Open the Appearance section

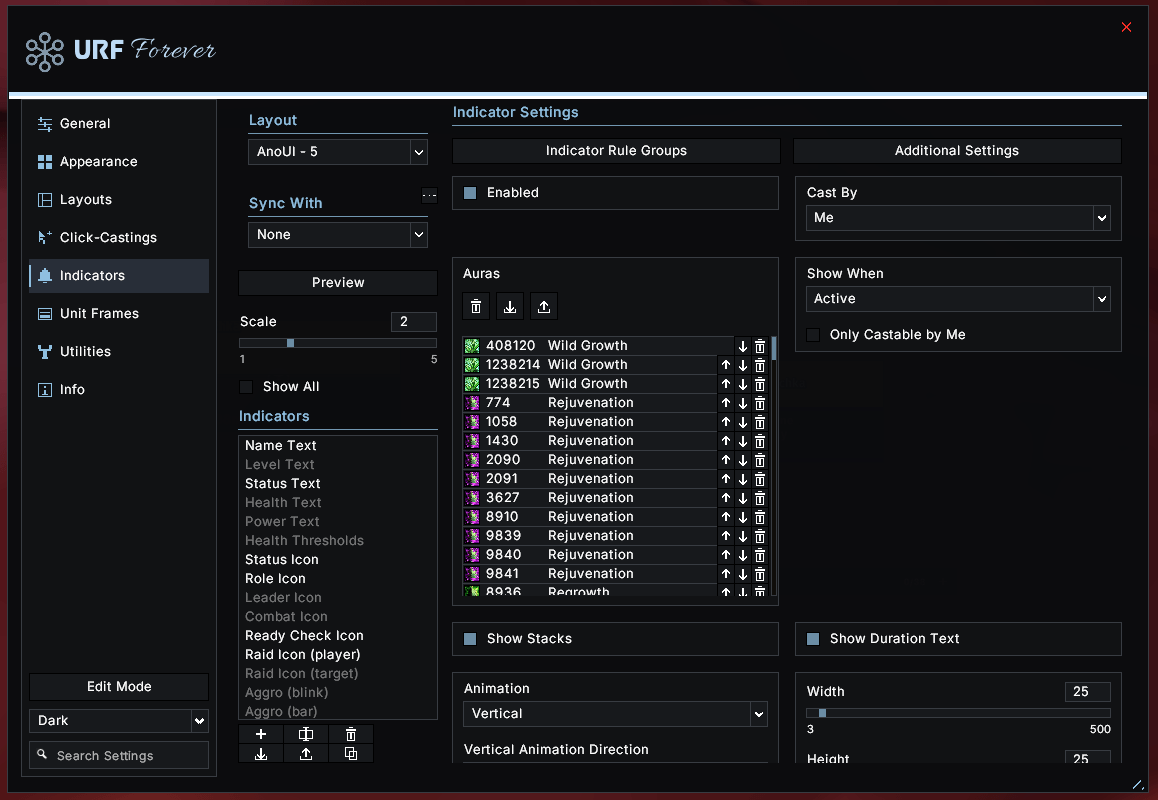pyautogui.click(x=119, y=162)
